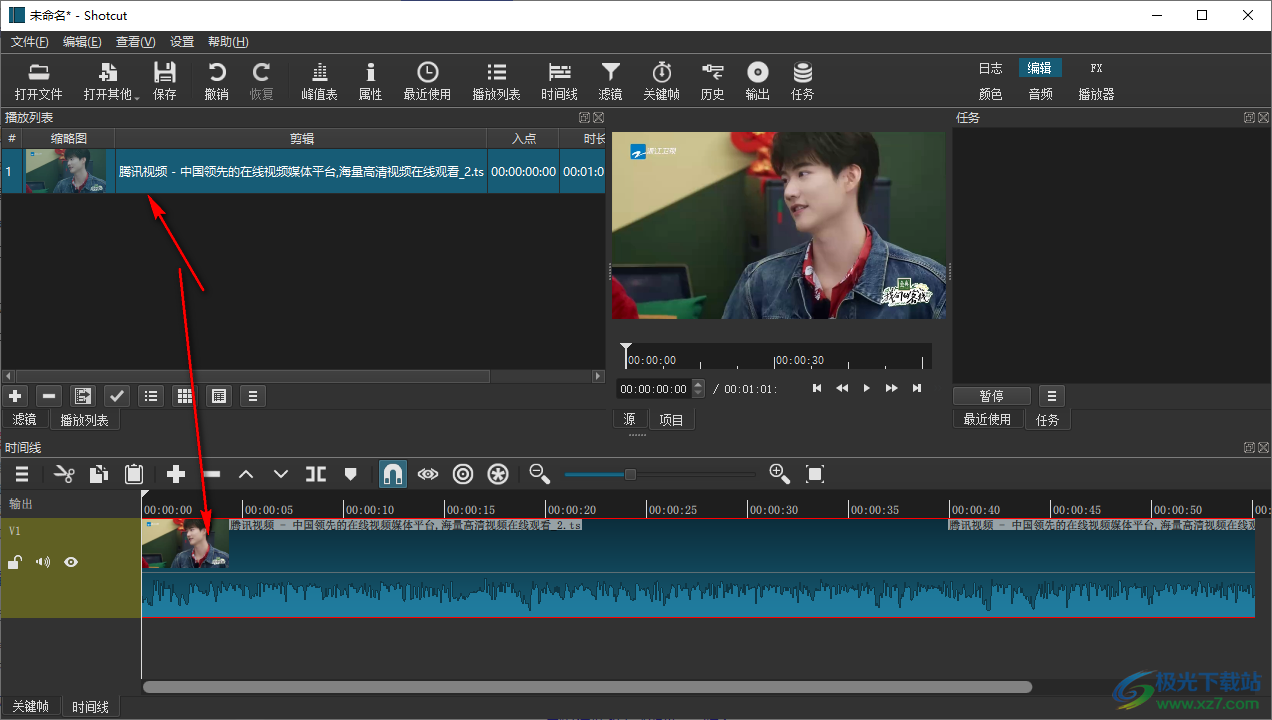Image resolution: width=1272 pixels, height=720 pixels.
Task: Open the Export panel from toolbar
Action: [758, 81]
